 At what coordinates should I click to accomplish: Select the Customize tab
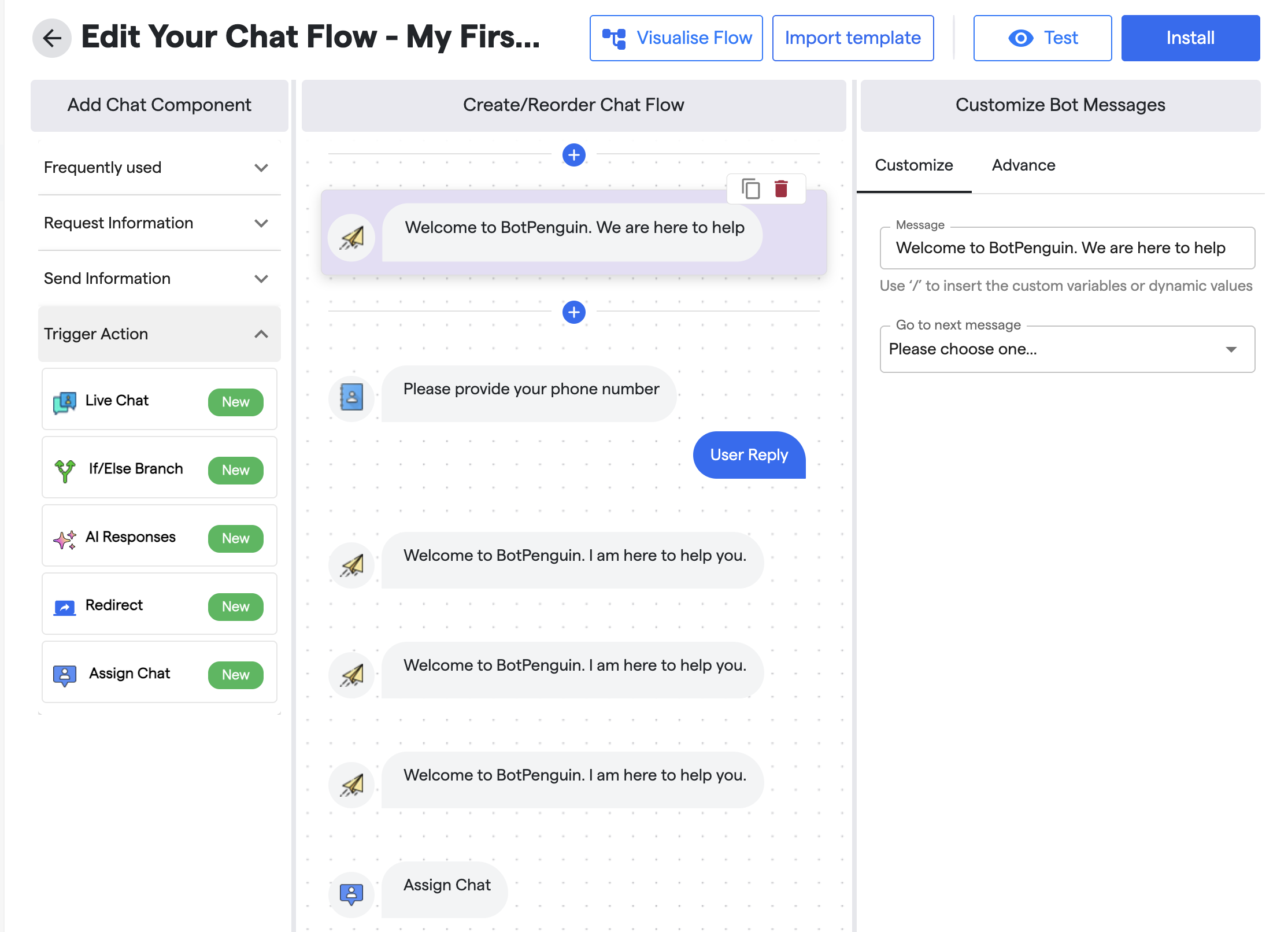click(913, 165)
